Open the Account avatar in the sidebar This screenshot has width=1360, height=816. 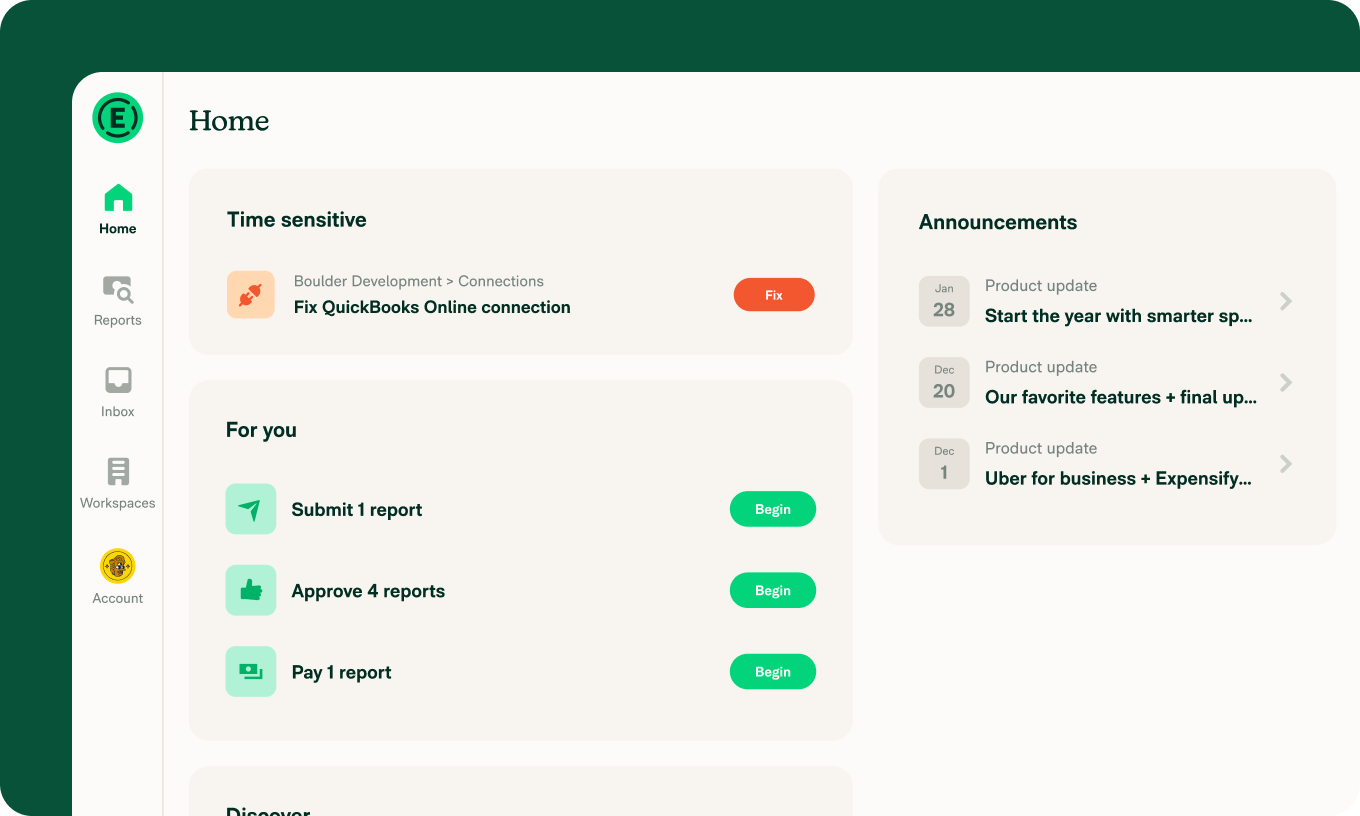coord(117,565)
